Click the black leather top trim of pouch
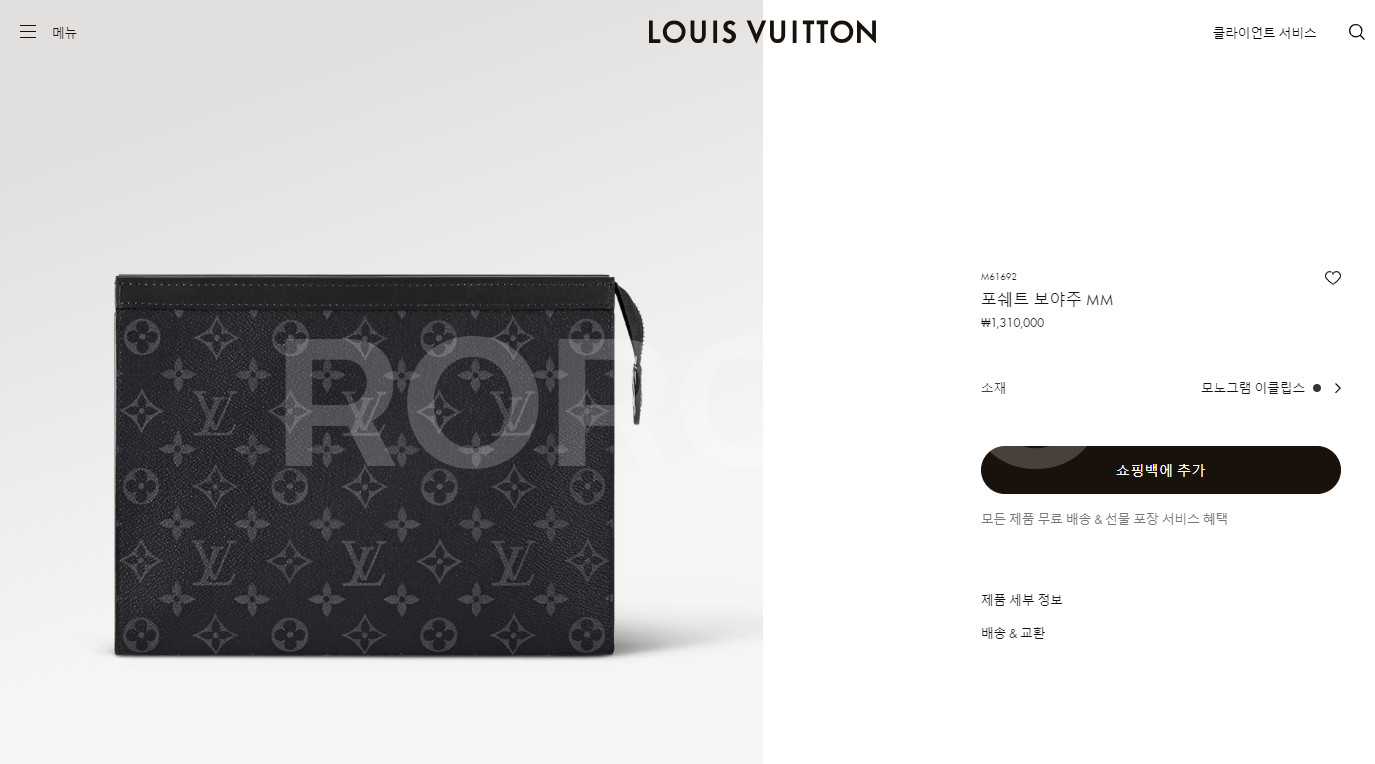Viewport: 1375px width, 764px height. [365, 291]
